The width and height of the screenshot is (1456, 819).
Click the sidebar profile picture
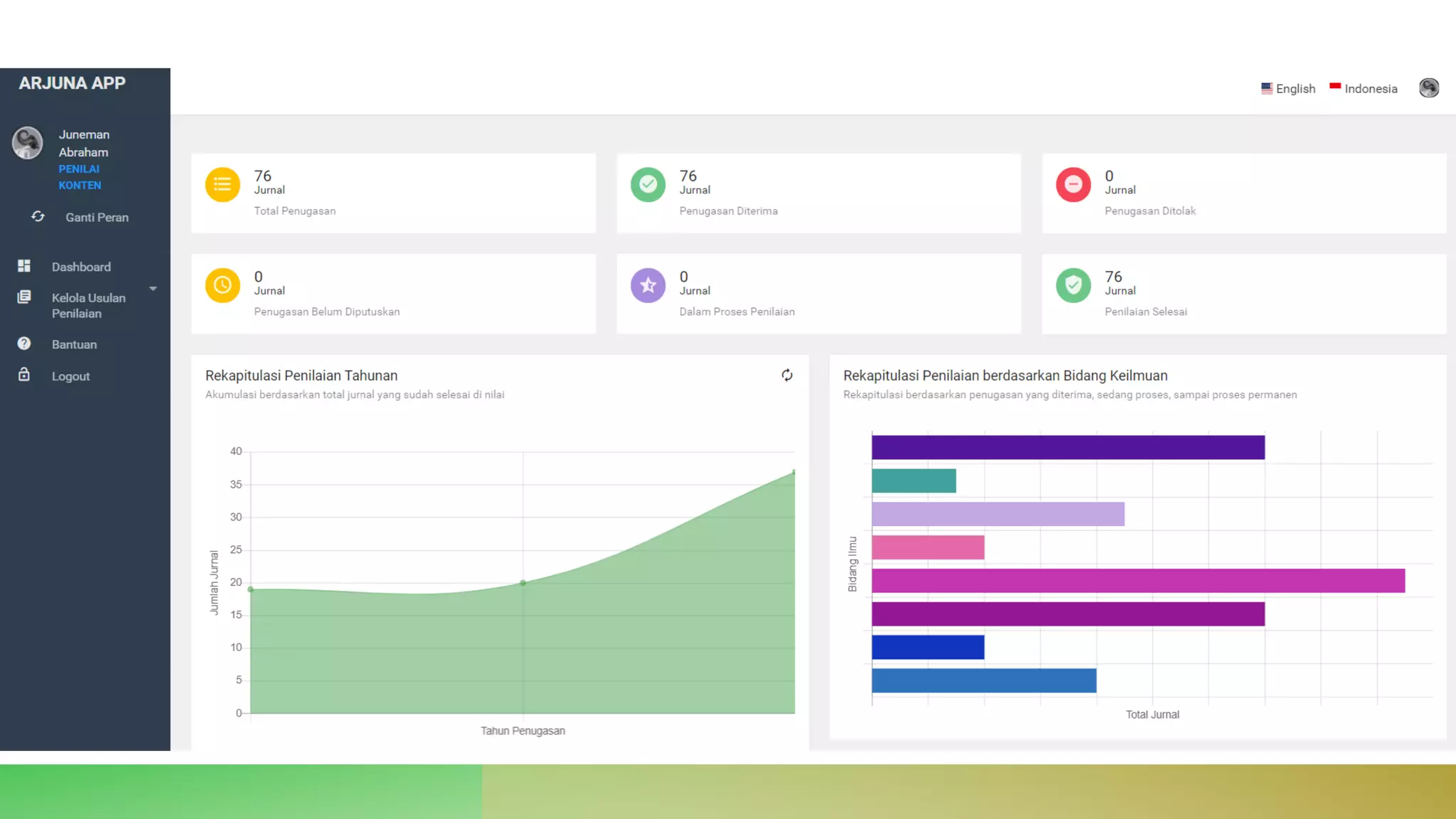click(x=28, y=143)
